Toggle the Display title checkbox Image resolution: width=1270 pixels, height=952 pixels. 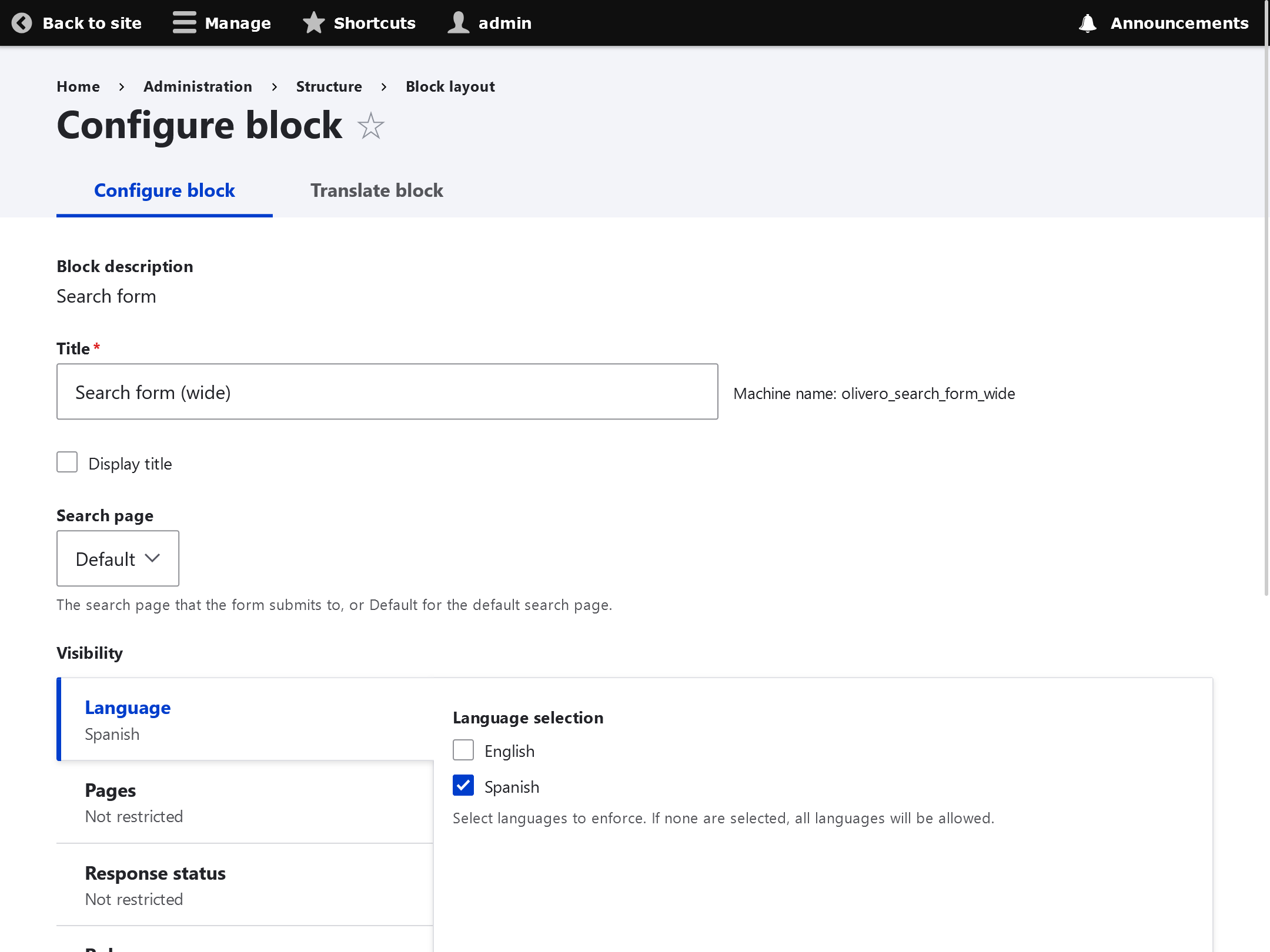67,462
